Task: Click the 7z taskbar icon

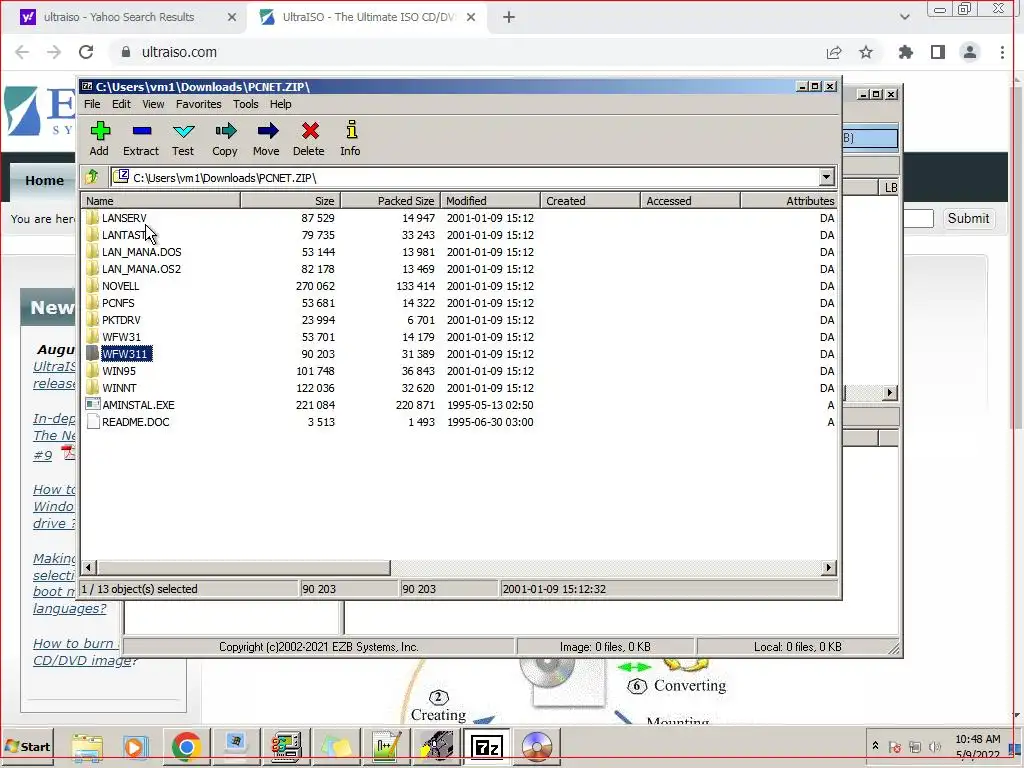Action: [x=487, y=746]
